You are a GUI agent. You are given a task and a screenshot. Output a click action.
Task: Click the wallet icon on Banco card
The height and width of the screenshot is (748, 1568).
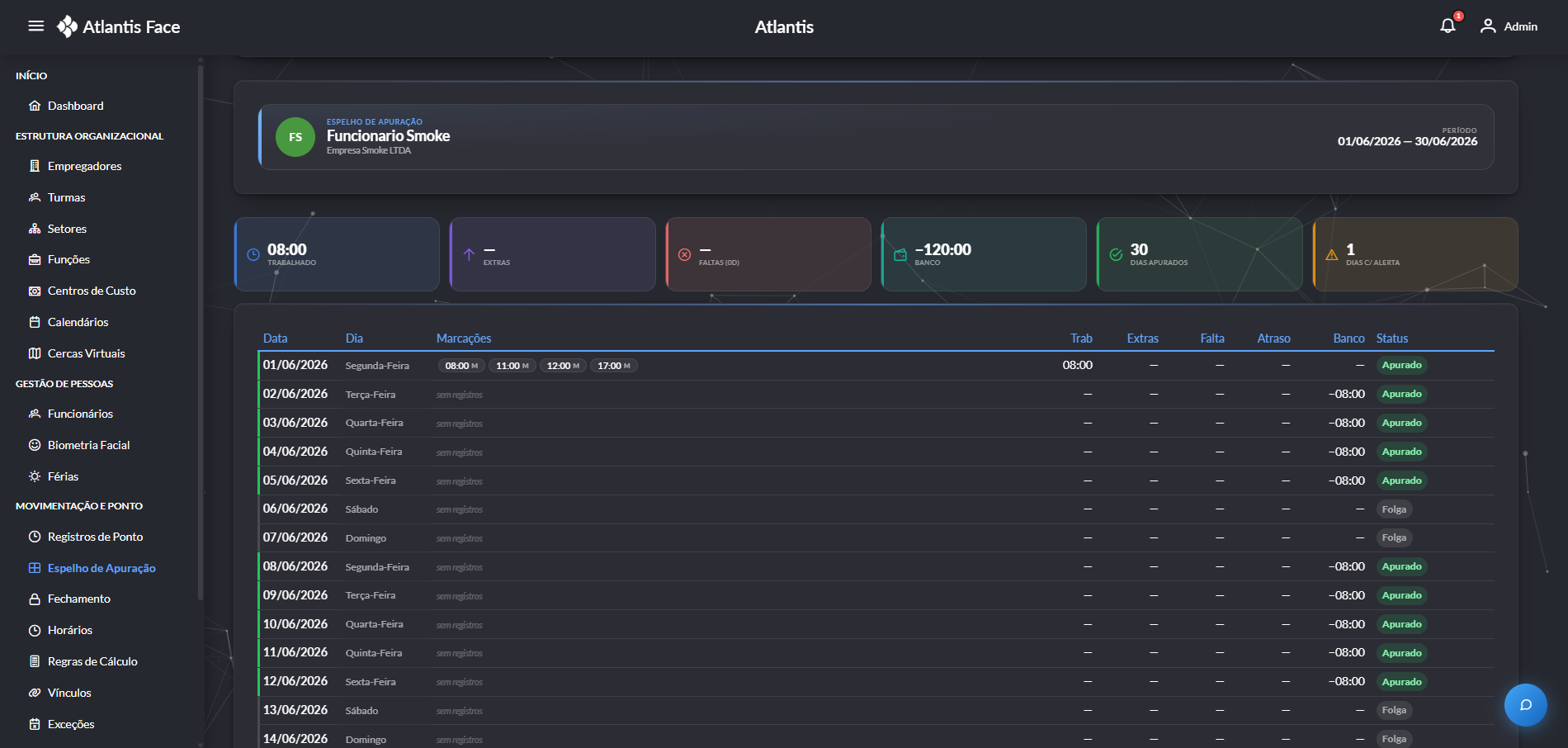[x=900, y=254]
